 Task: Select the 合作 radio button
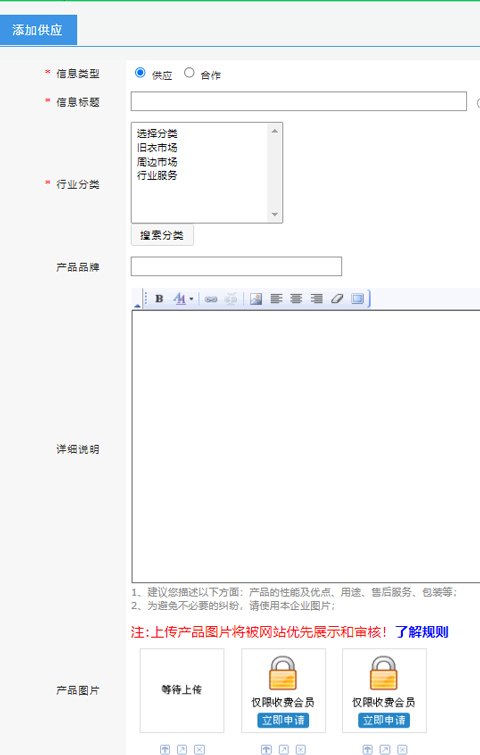[189, 73]
